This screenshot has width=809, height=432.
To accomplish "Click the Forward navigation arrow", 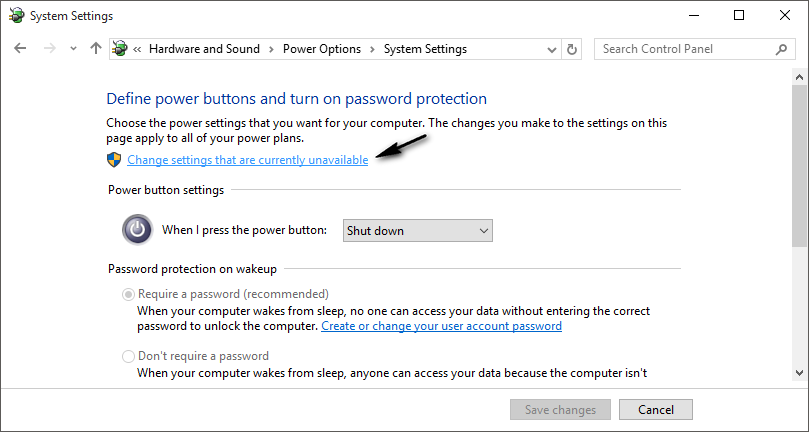I will [47, 48].
